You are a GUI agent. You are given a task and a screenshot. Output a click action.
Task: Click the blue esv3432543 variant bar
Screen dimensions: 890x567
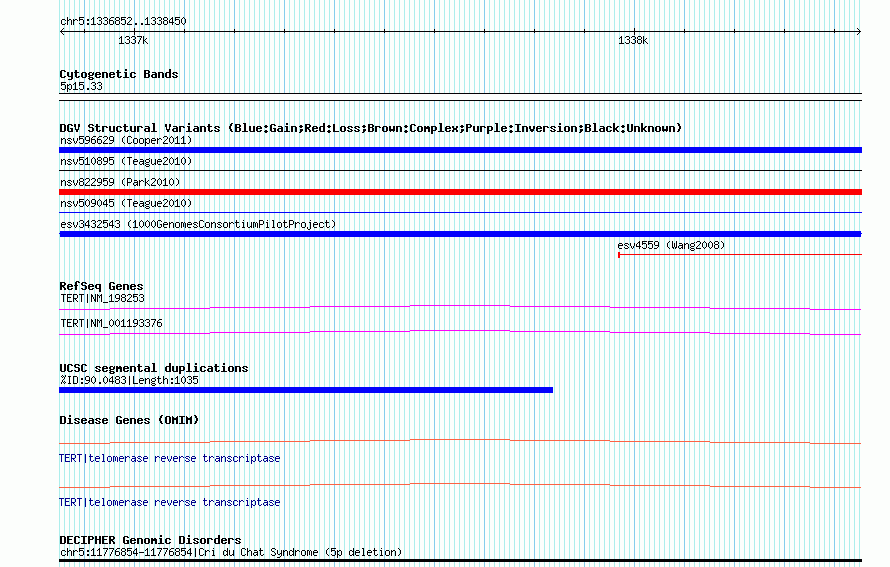coord(460,234)
